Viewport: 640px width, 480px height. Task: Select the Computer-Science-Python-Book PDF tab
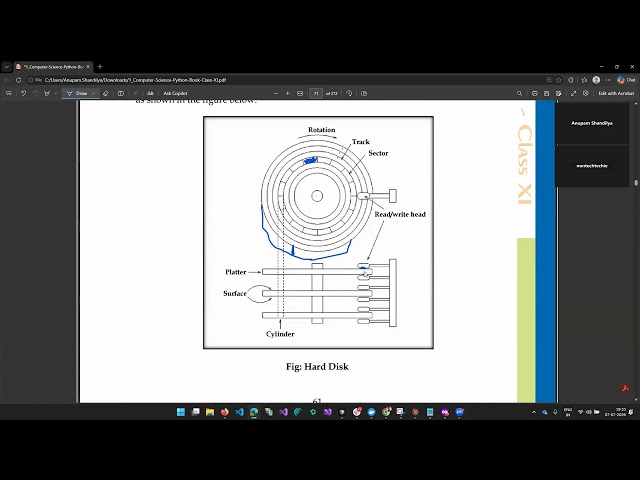52,67
